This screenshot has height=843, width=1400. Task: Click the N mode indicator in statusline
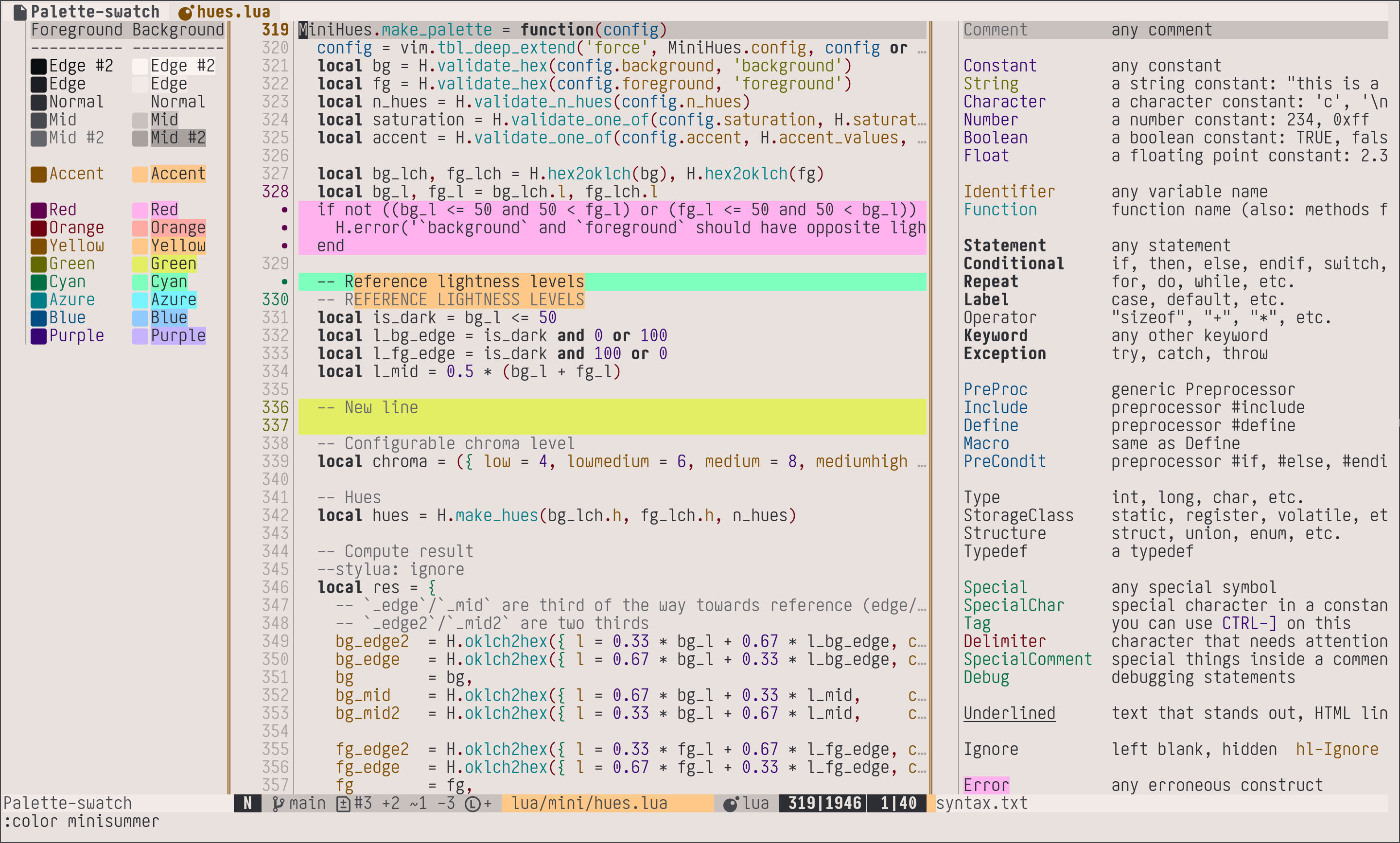(247, 803)
